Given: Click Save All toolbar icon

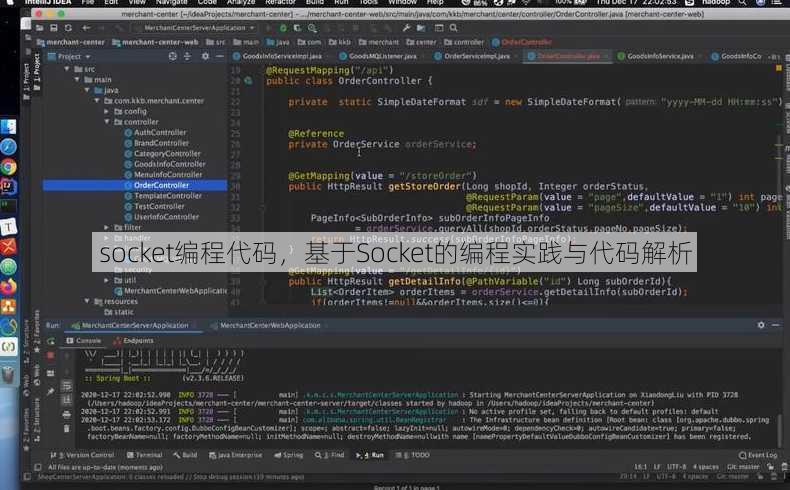Looking at the screenshot, I should (53, 28).
